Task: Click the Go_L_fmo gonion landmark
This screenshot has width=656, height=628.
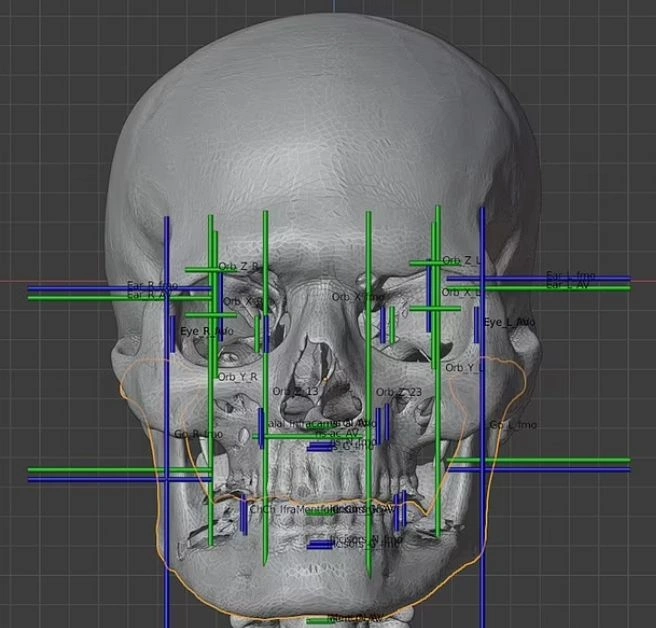Action: (513, 426)
